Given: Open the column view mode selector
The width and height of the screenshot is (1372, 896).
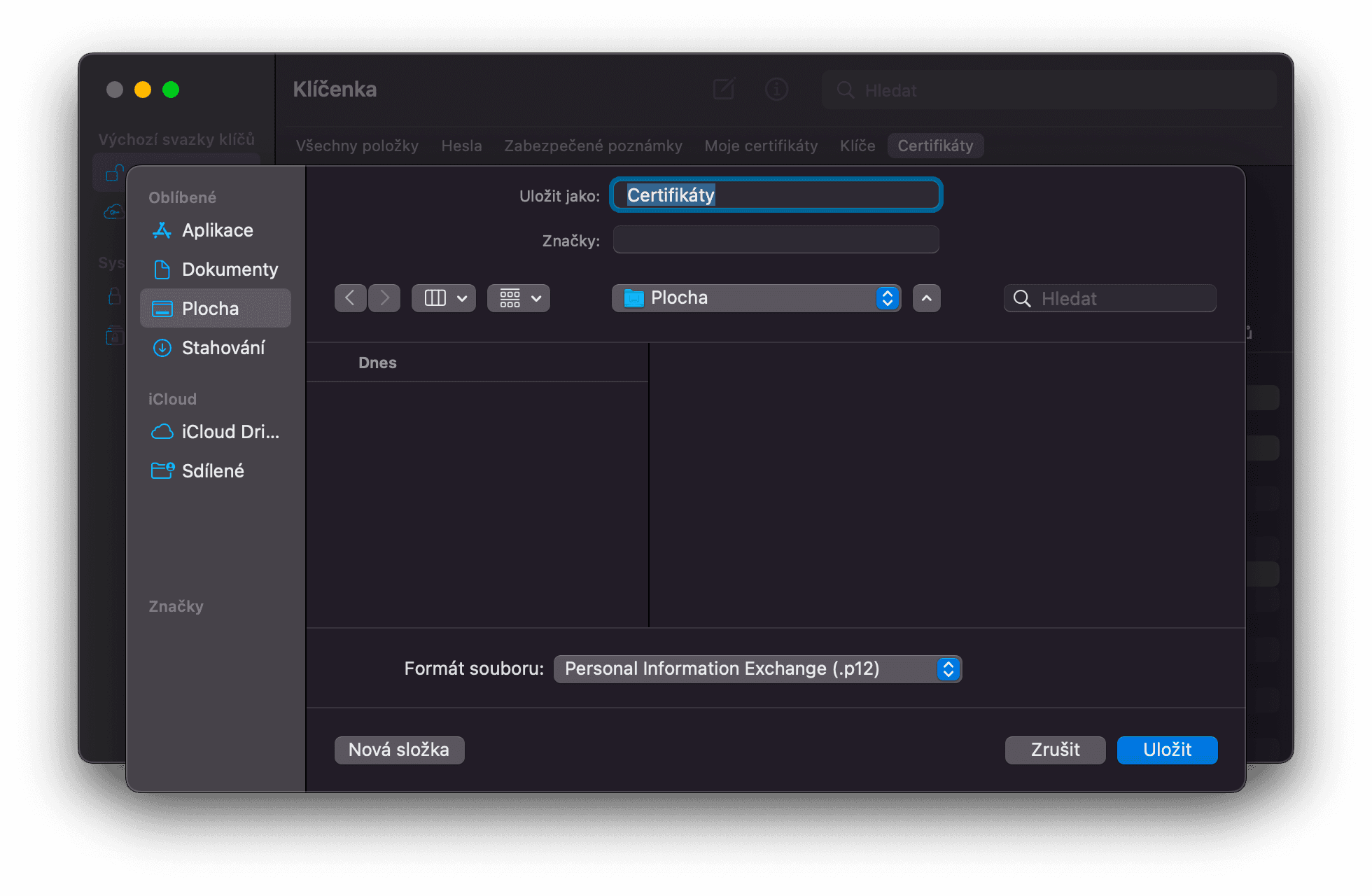Looking at the screenshot, I should click(x=444, y=298).
